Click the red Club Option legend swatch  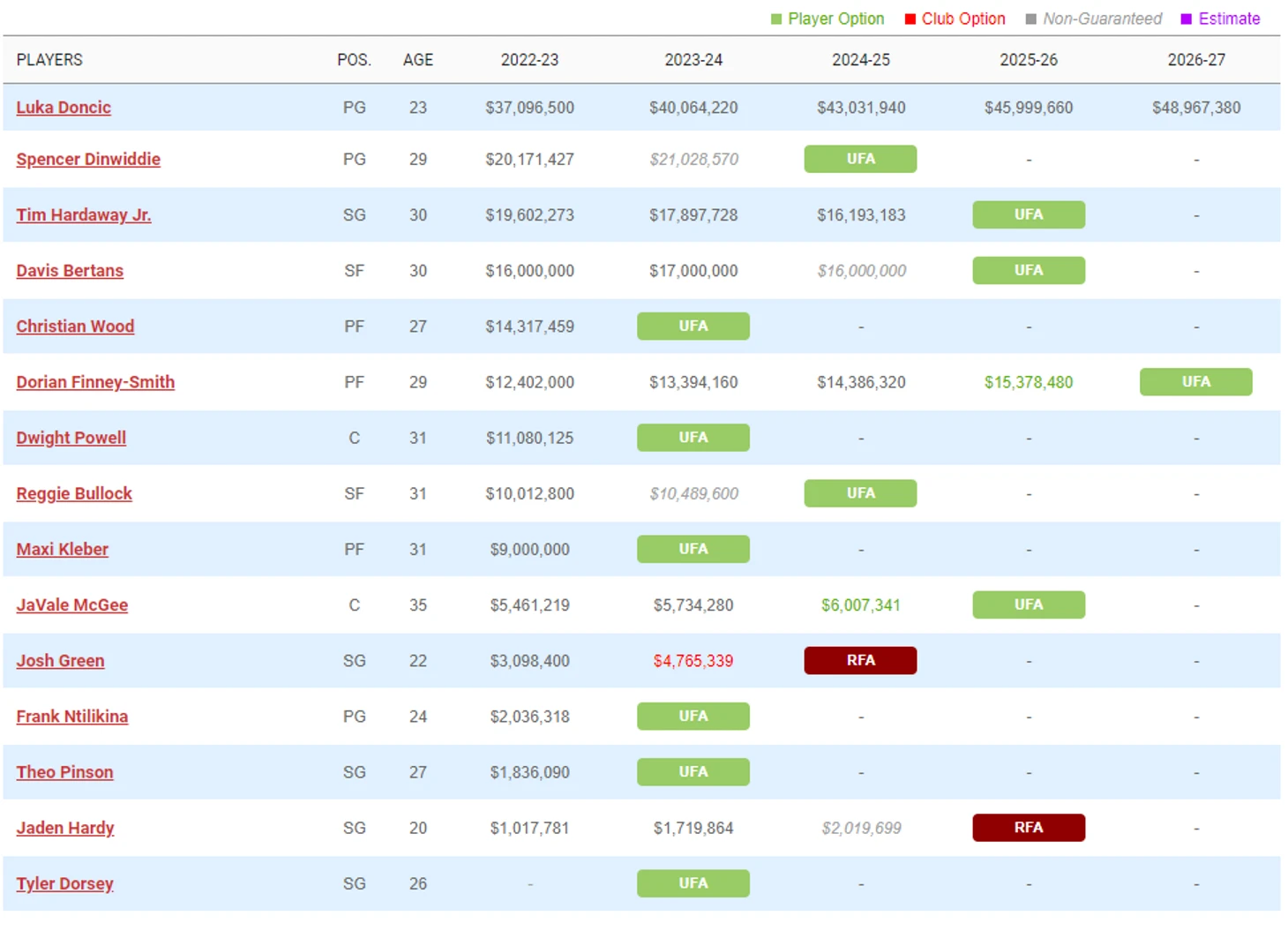(910, 19)
